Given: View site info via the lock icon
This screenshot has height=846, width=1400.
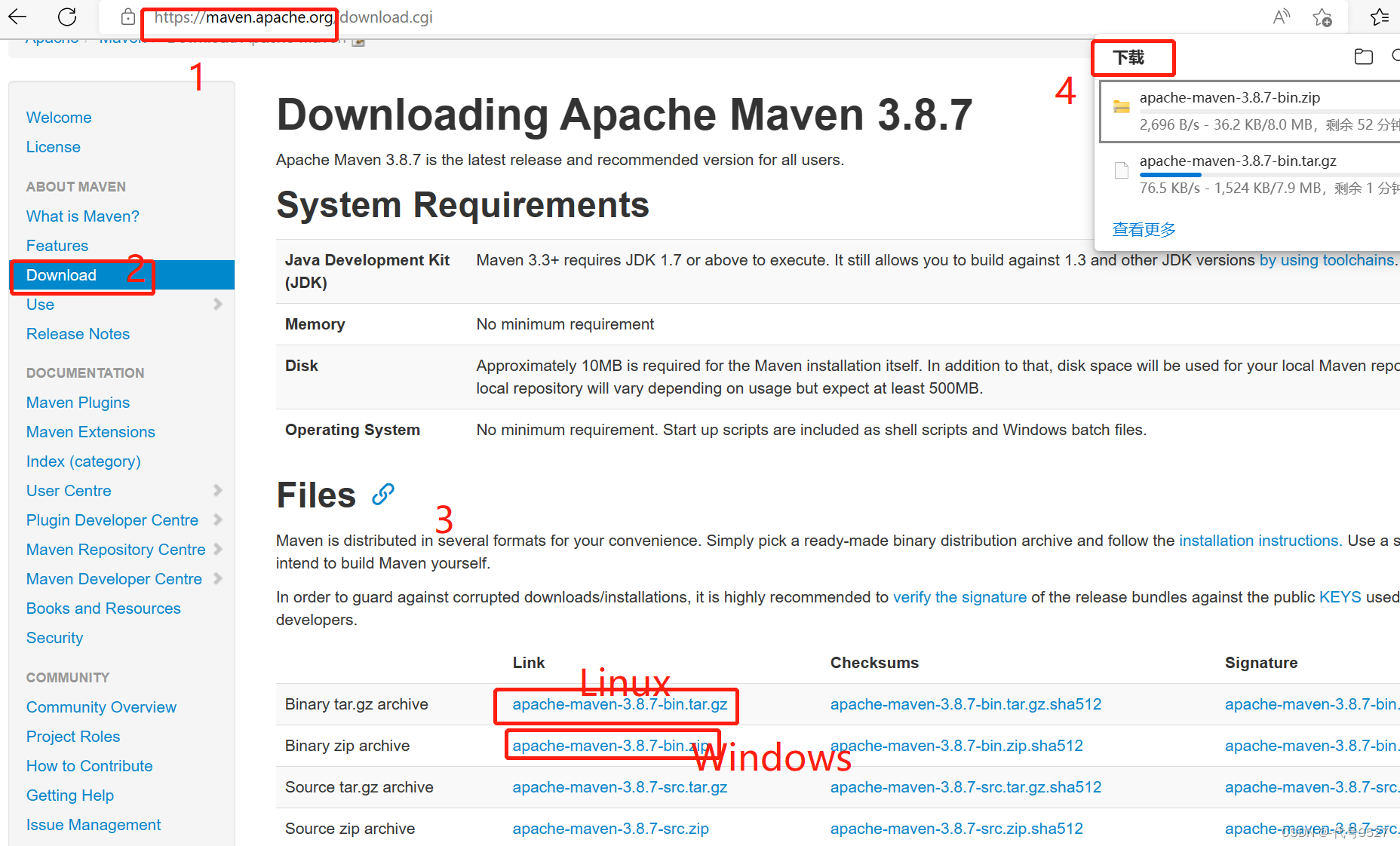Looking at the screenshot, I should click(128, 17).
